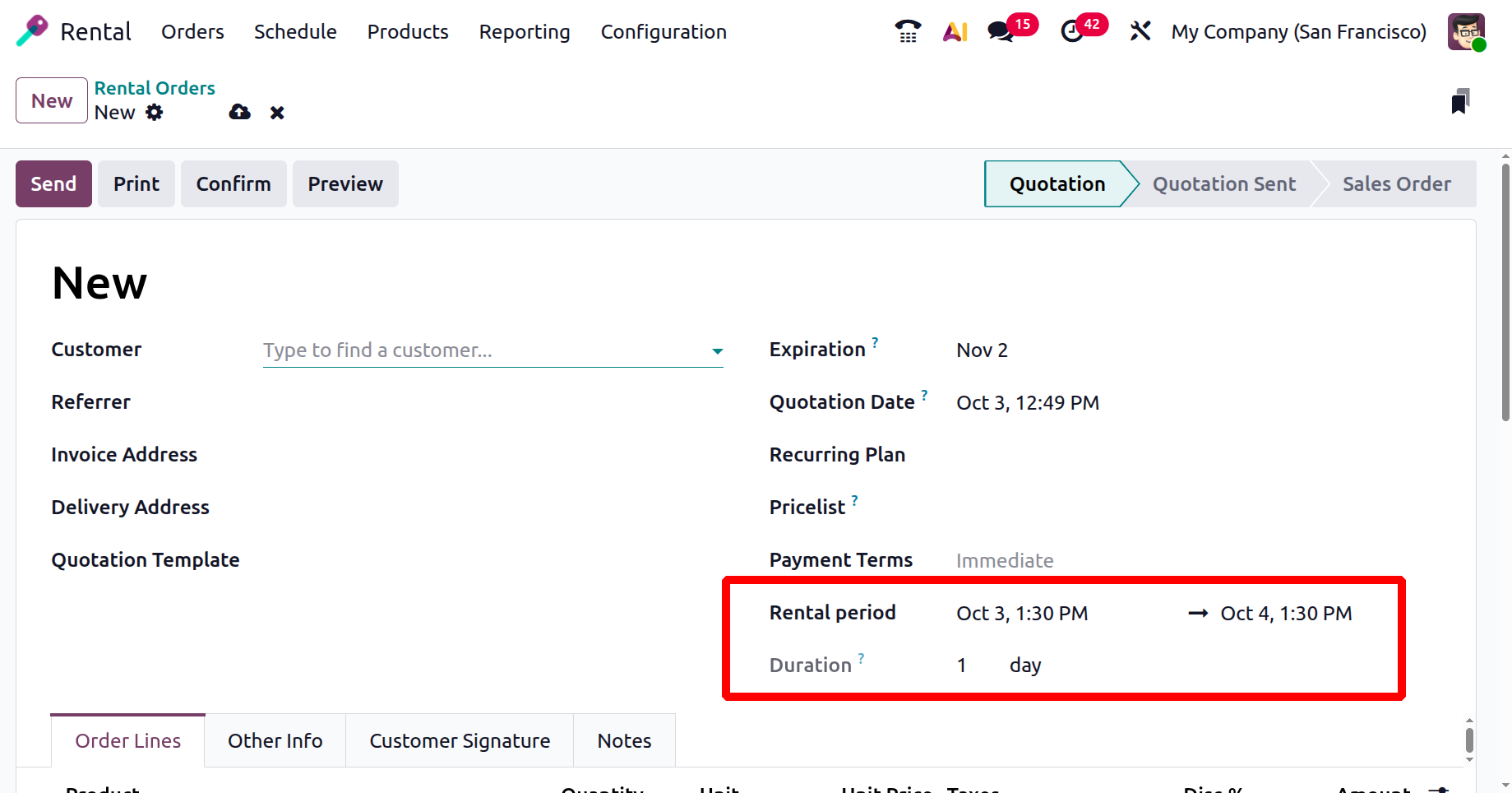Open the Configuration menu
The image size is (1512, 793).
click(663, 32)
